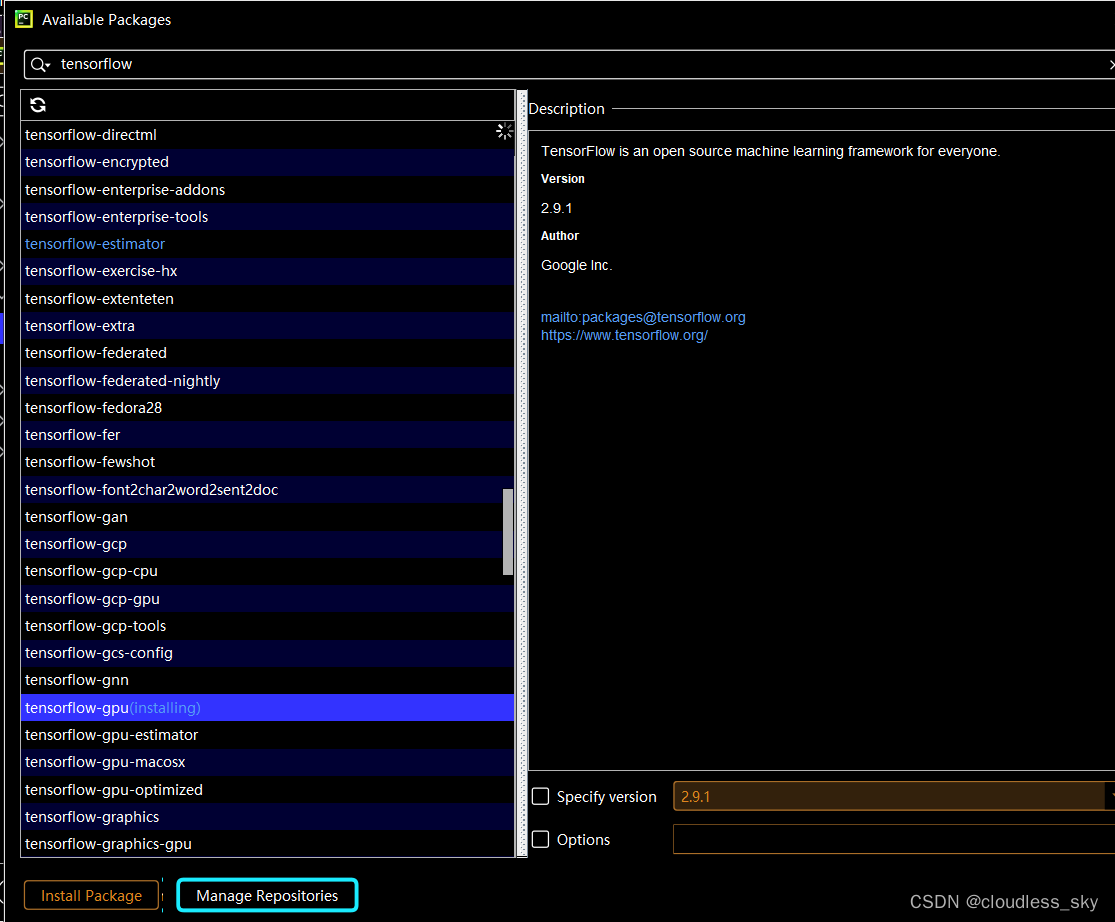This screenshot has width=1115, height=922.
Task: Select tensorflow-font2char2word2sent2doc package
Action: [x=267, y=489]
